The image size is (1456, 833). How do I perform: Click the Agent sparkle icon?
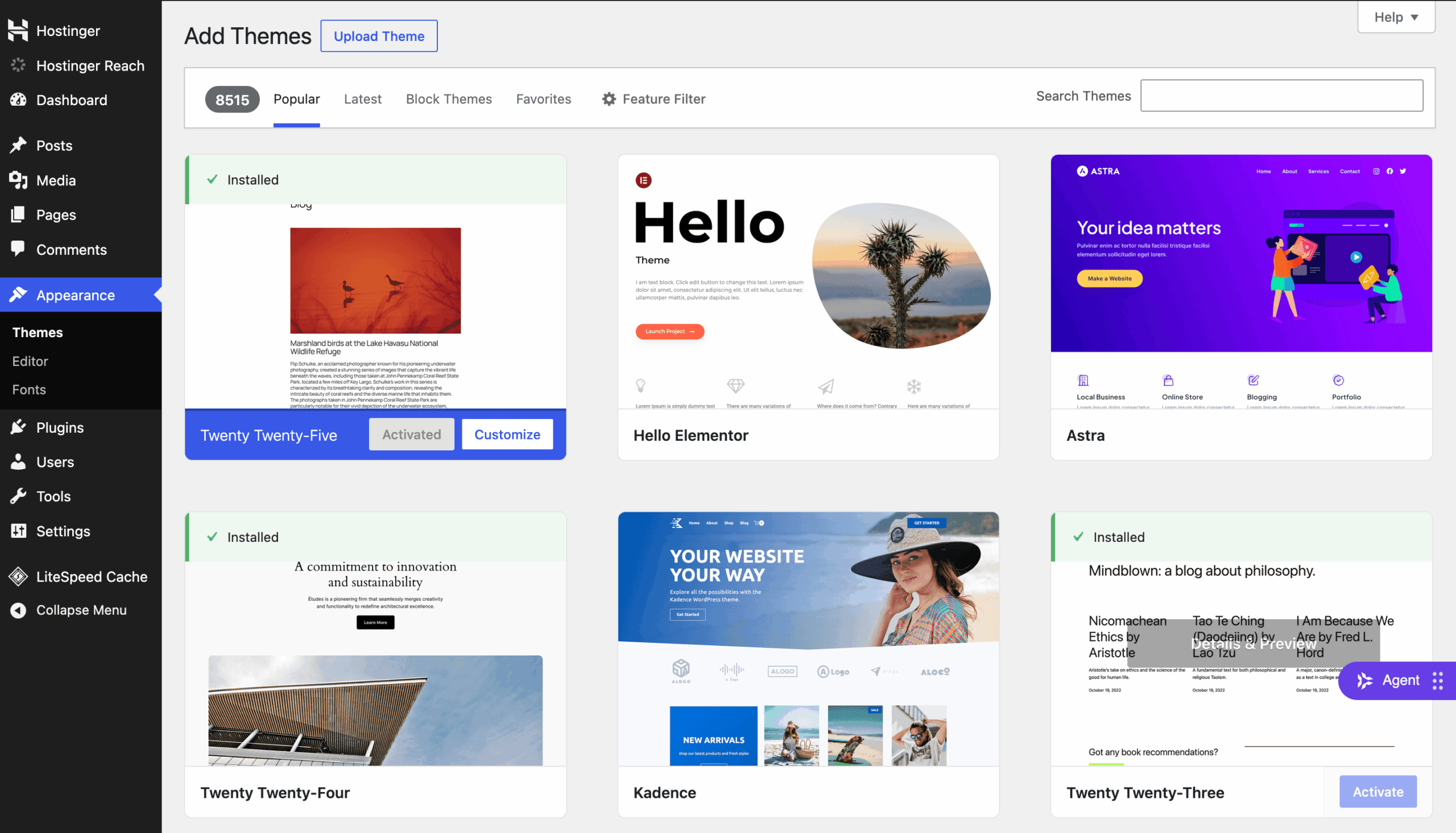[x=1364, y=680]
